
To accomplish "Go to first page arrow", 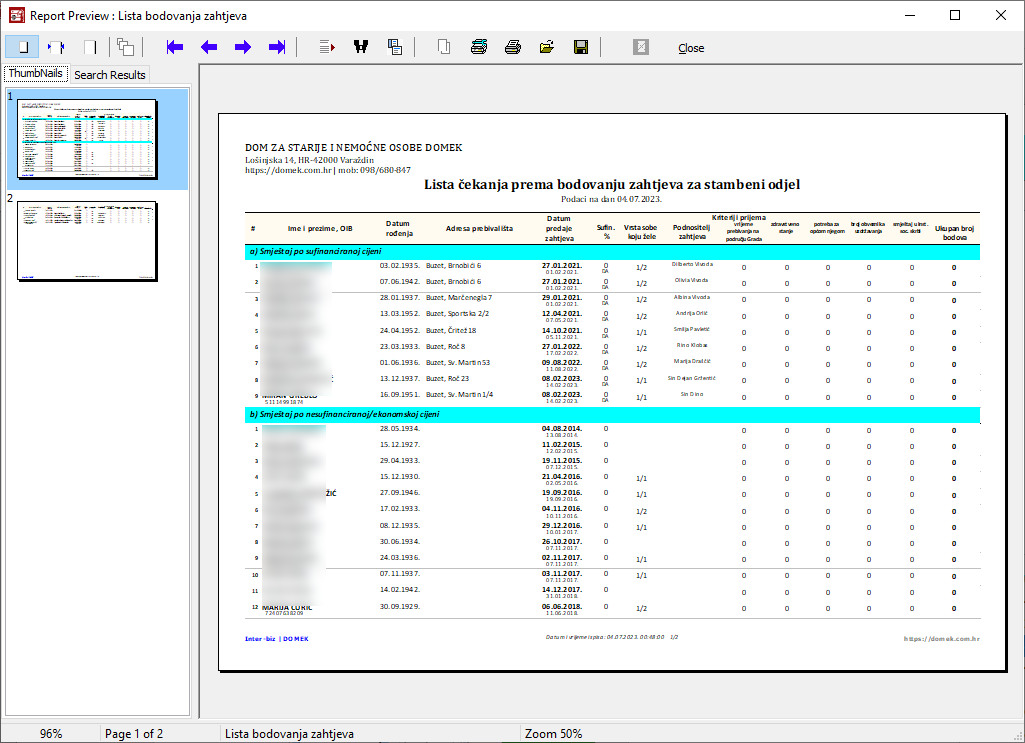I will click(x=175, y=47).
